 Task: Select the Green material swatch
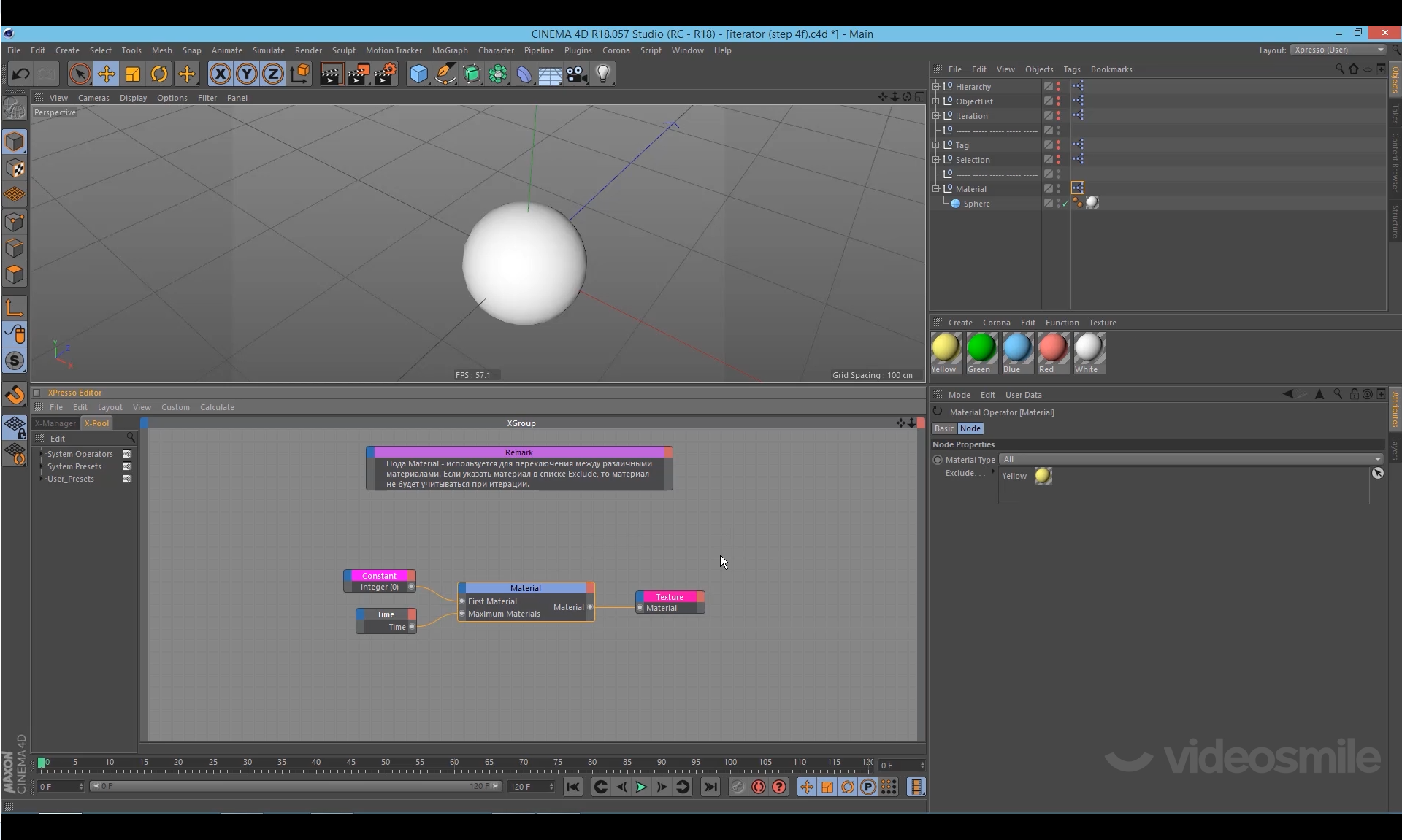pos(981,349)
